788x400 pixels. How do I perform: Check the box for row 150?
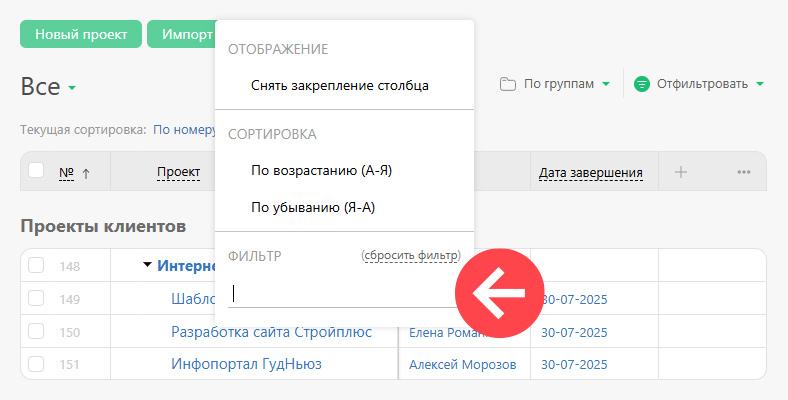[x=36, y=331]
